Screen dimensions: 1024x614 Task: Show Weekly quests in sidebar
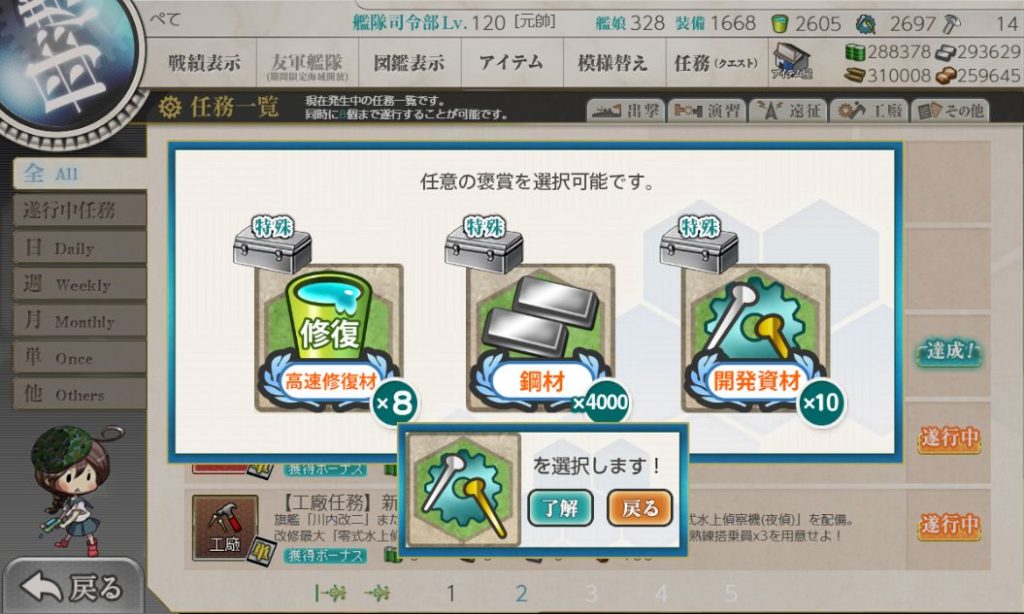(80, 284)
